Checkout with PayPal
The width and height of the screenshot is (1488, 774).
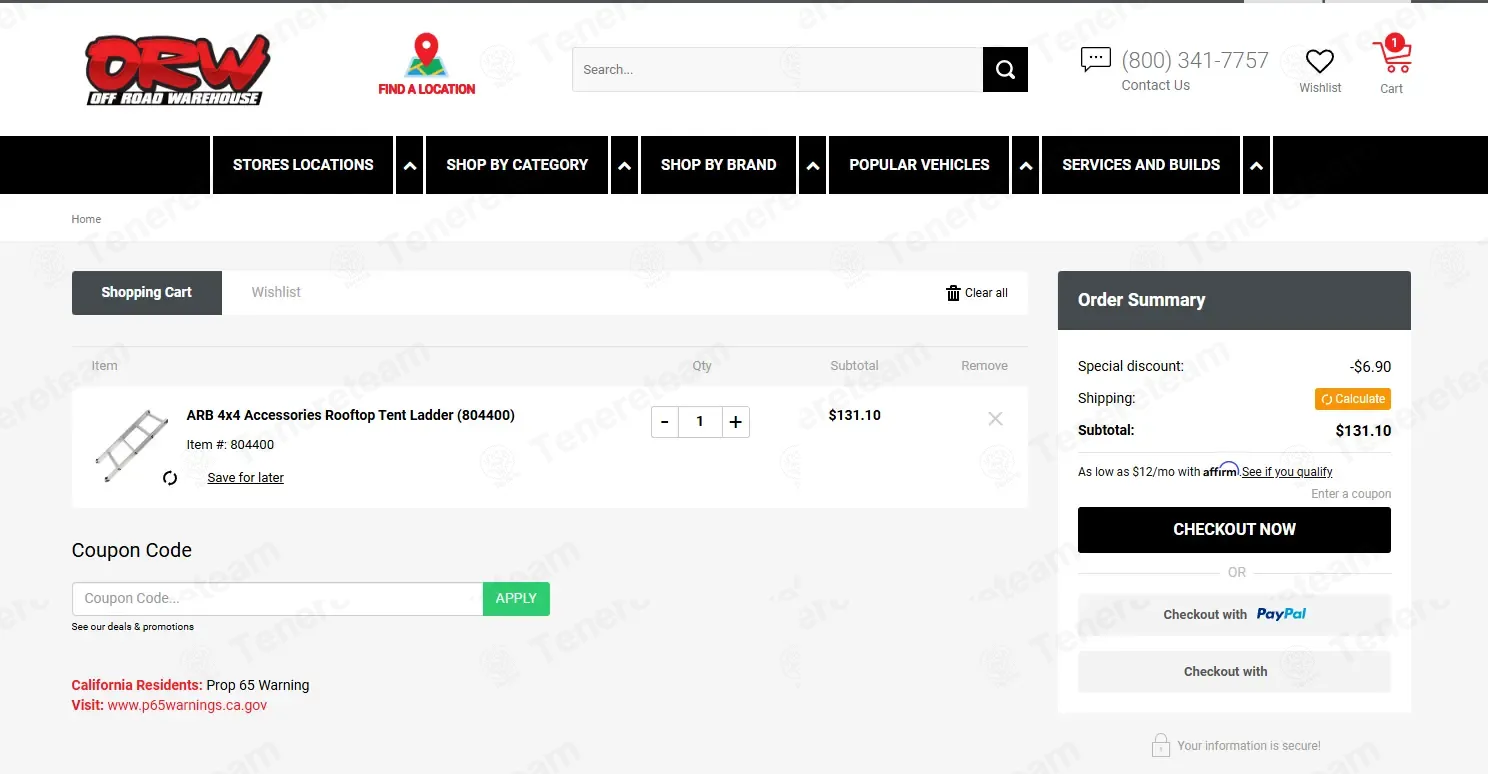pyautogui.click(x=1234, y=614)
